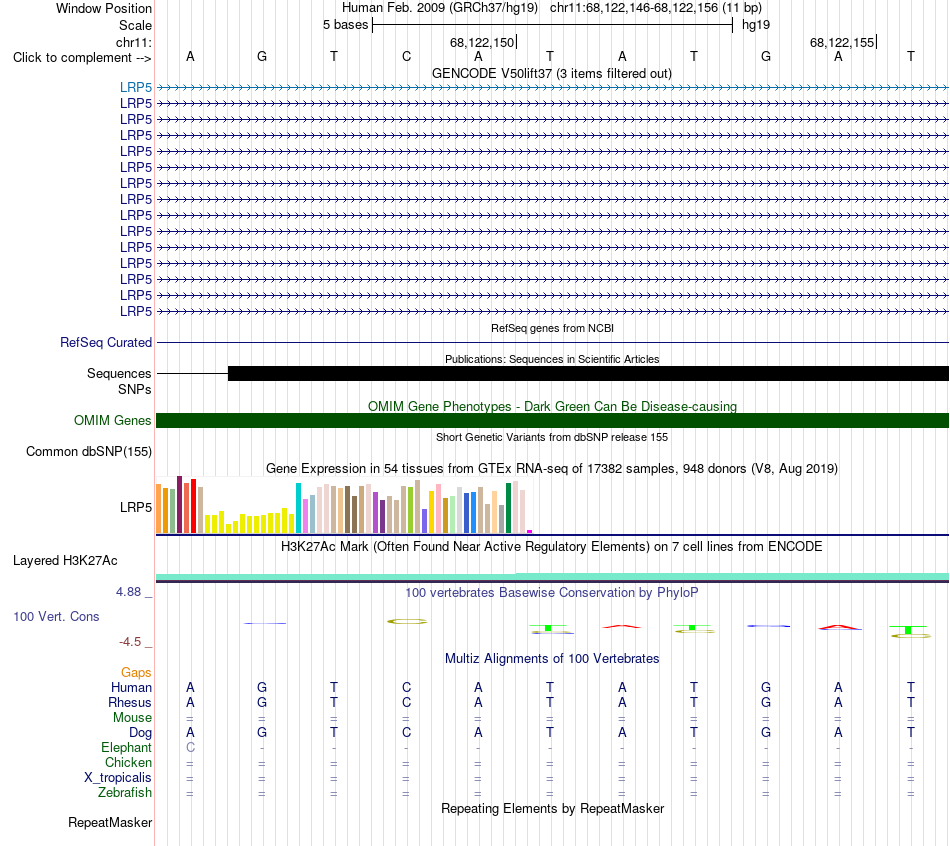Select the Zebrafish alignment row label
950x846 pixels.
tap(125, 792)
